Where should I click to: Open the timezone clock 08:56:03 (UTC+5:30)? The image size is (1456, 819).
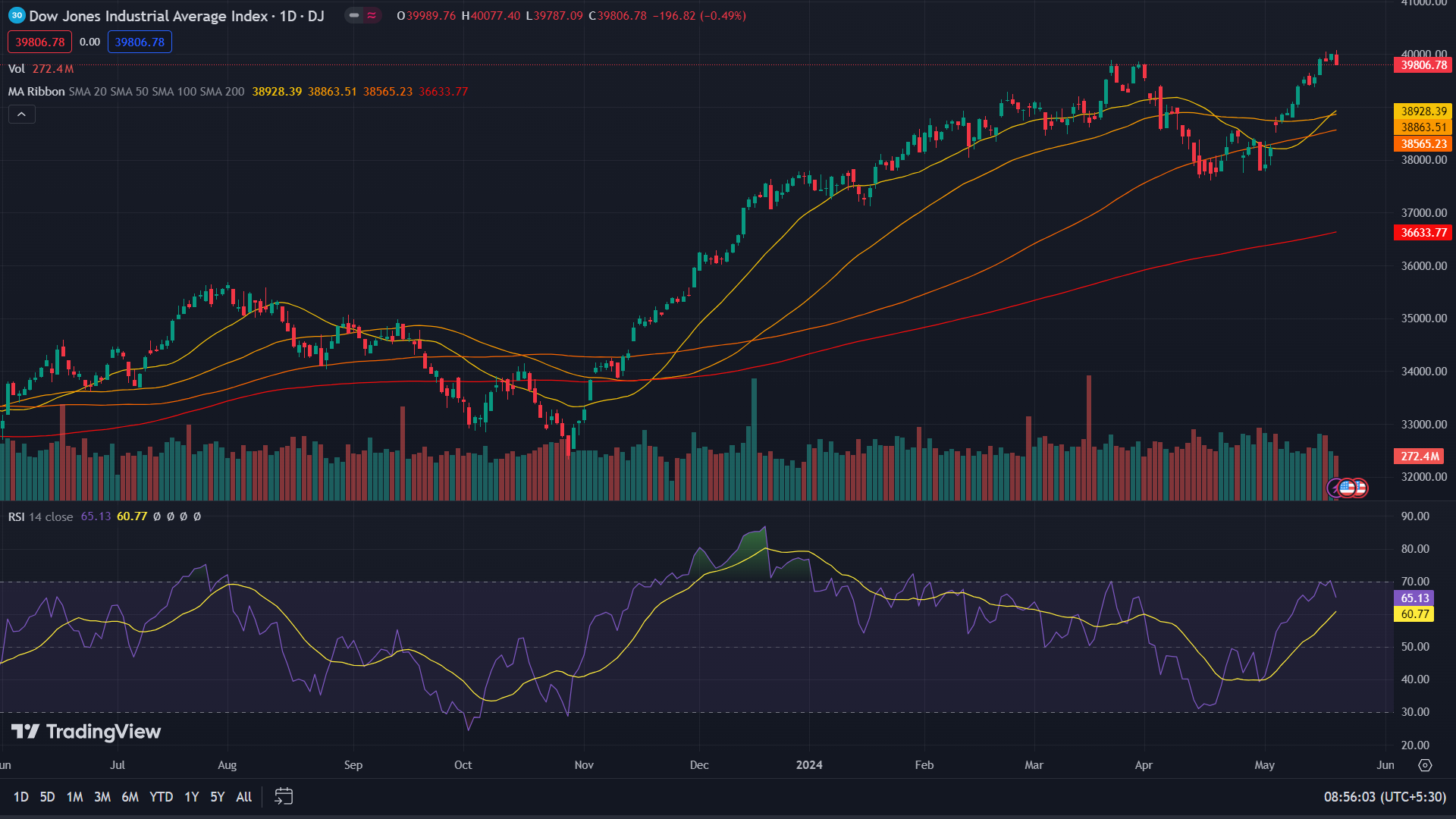coord(1385,797)
